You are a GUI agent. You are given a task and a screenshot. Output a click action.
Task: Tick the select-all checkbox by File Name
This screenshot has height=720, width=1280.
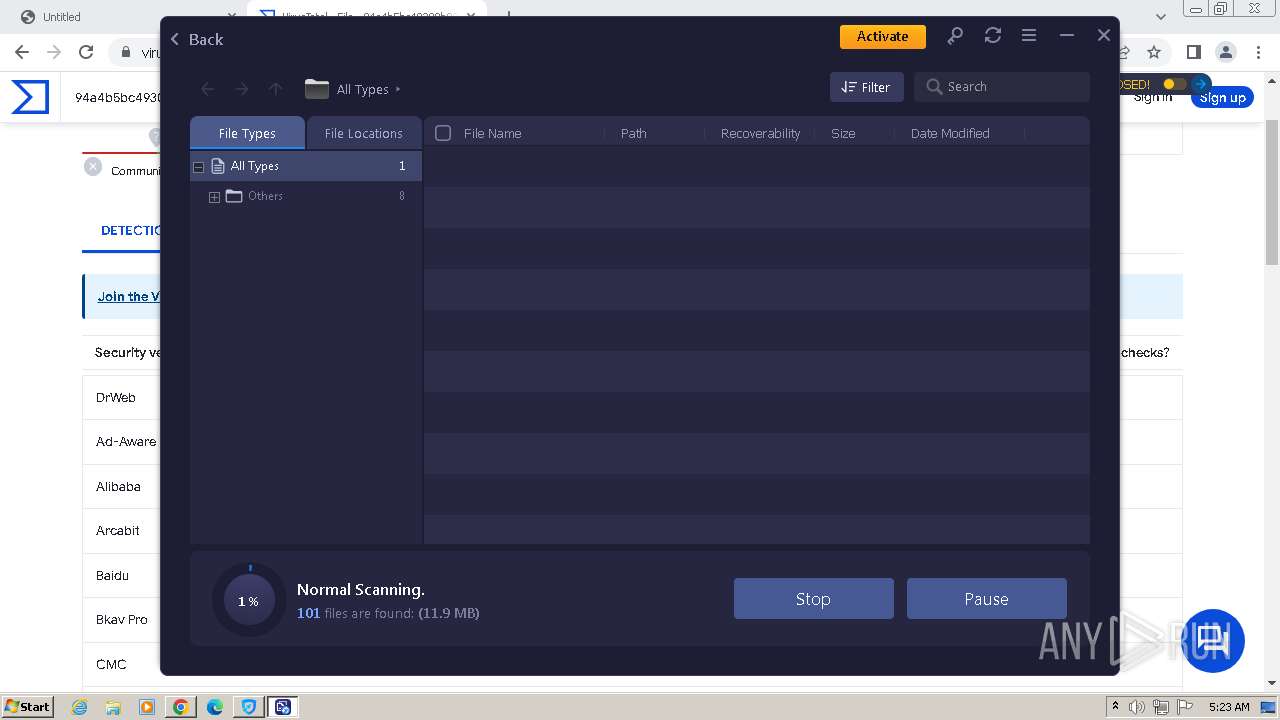pyautogui.click(x=443, y=133)
